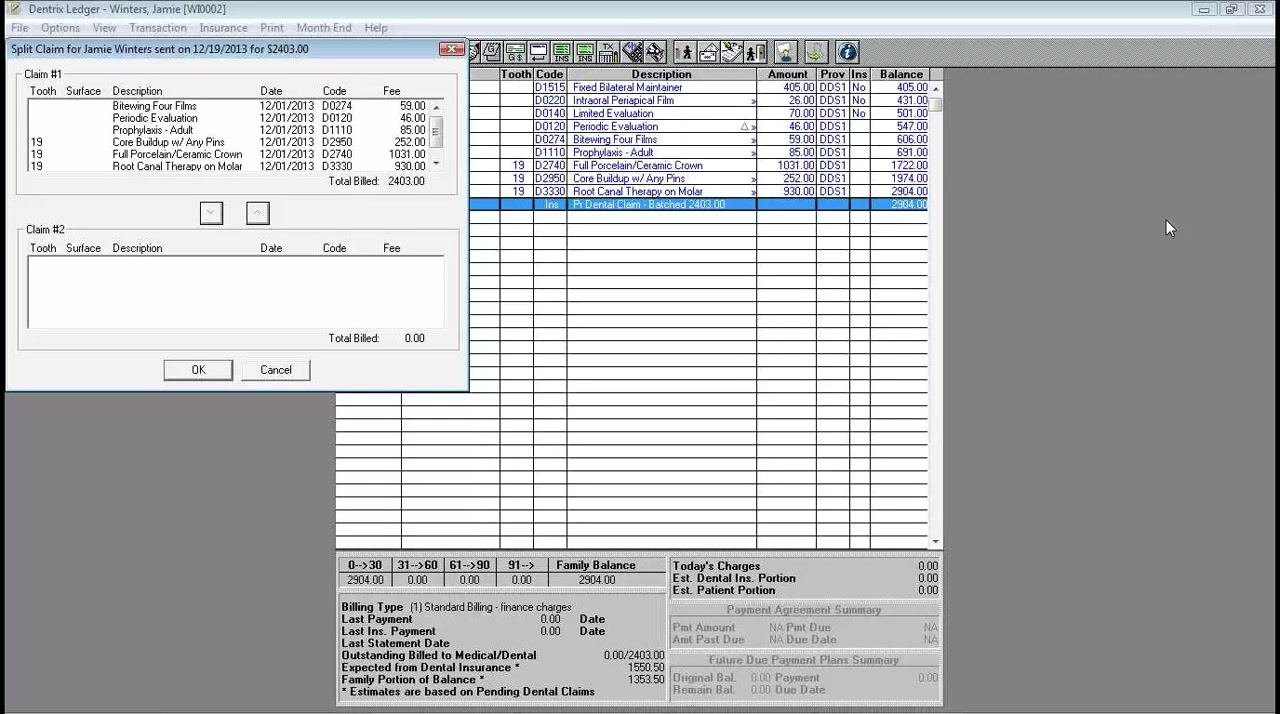The image size is (1280, 714).
Task: Click the Prov column header in the ledger
Action: click(833, 75)
